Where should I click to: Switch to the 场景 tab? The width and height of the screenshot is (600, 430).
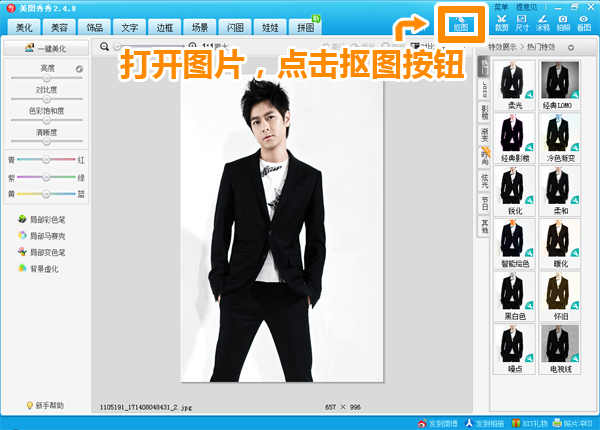tap(200, 28)
